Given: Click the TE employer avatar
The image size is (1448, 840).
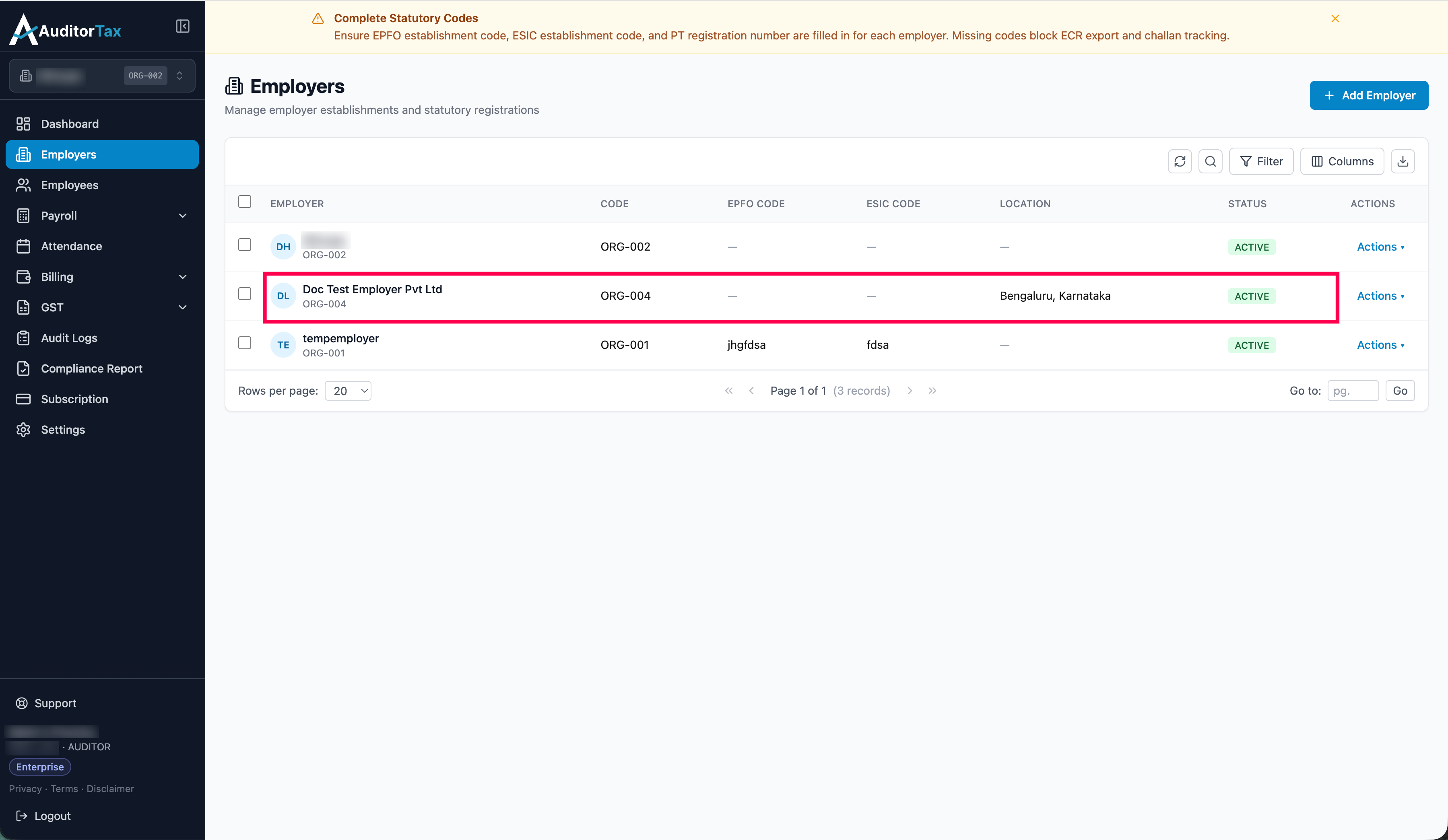Looking at the screenshot, I should pos(283,345).
